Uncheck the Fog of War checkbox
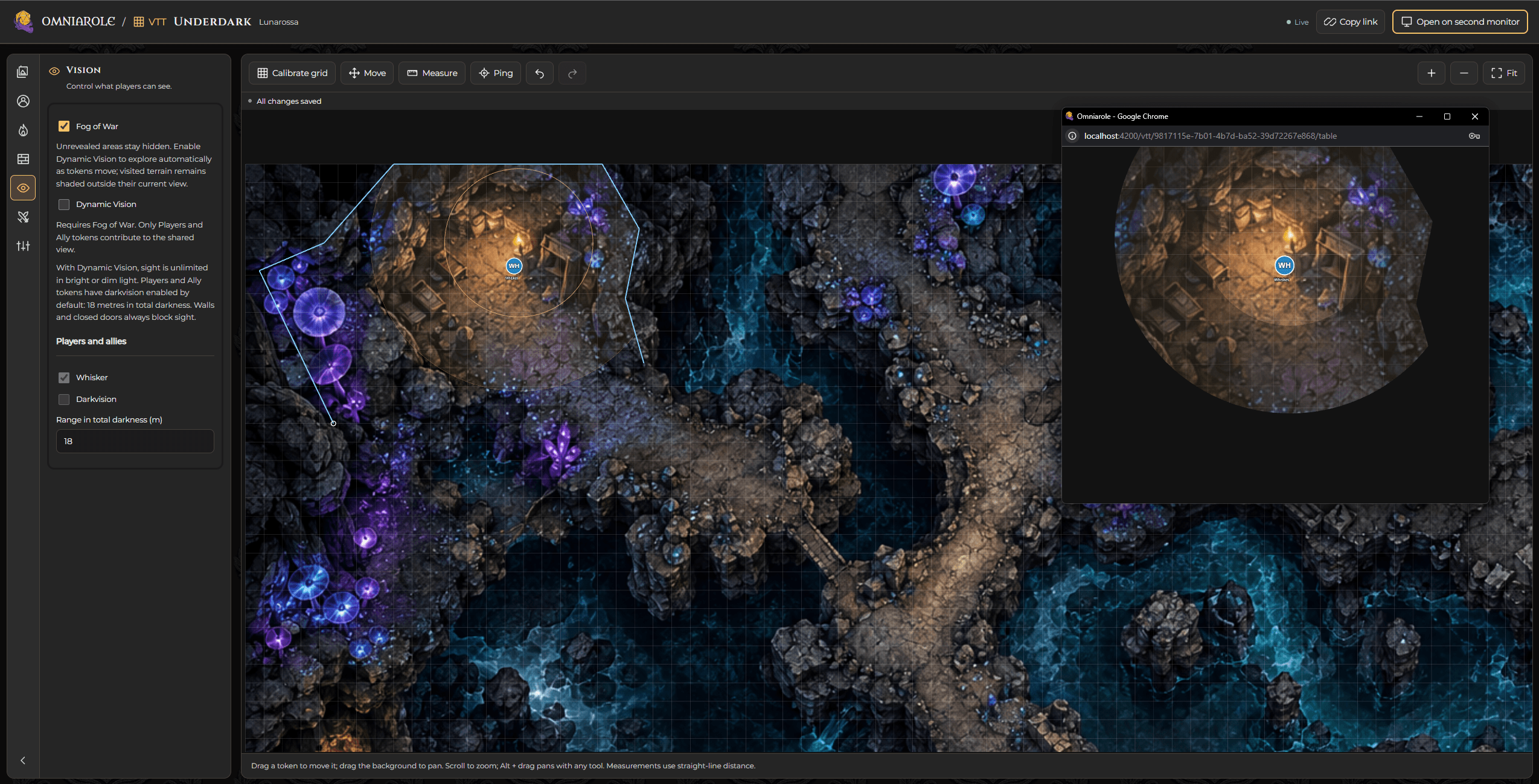Screen dimensions: 1539x784 tap(64, 126)
